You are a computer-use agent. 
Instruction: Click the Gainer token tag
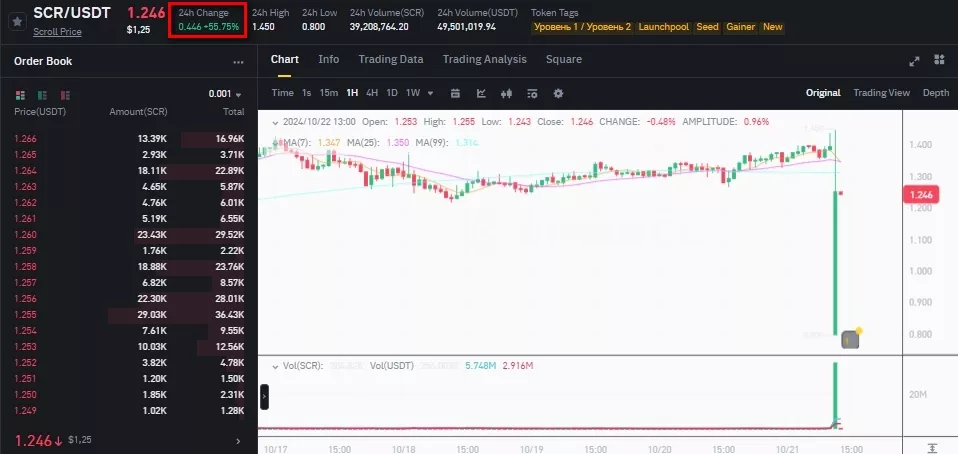pyautogui.click(x=740, y=27)
